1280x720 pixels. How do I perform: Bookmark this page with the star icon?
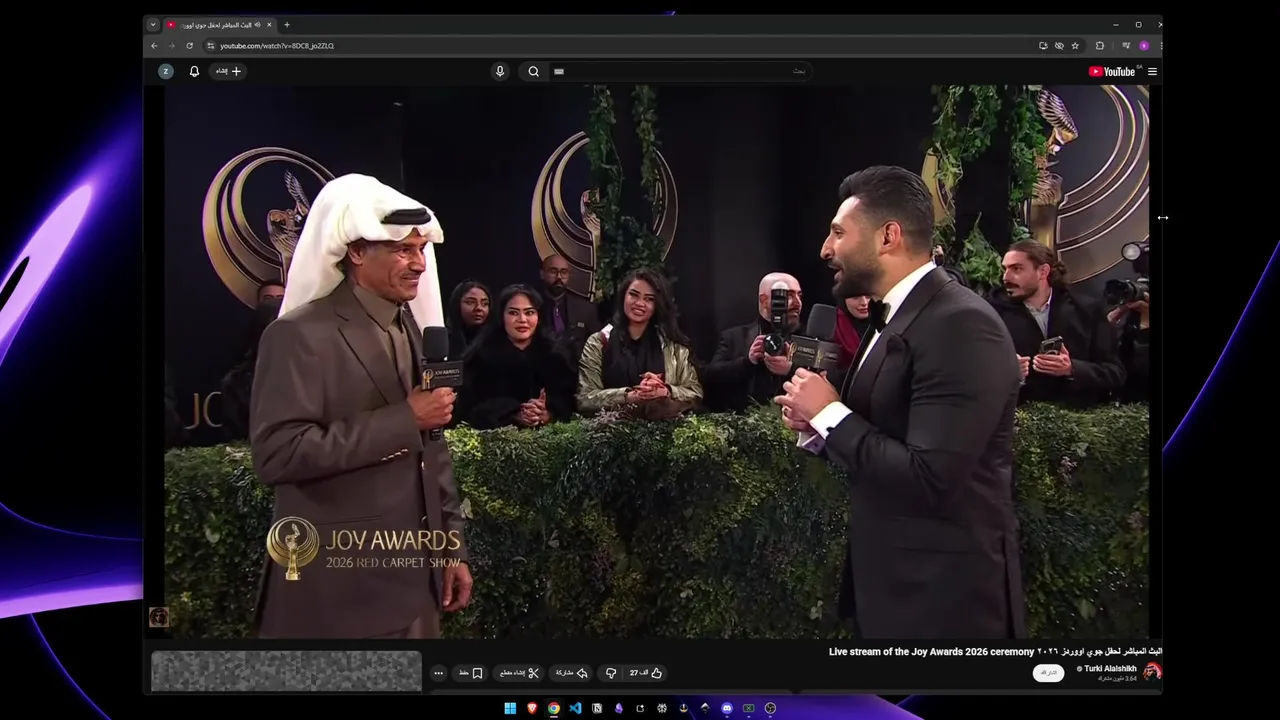[x=1075, y=46]
